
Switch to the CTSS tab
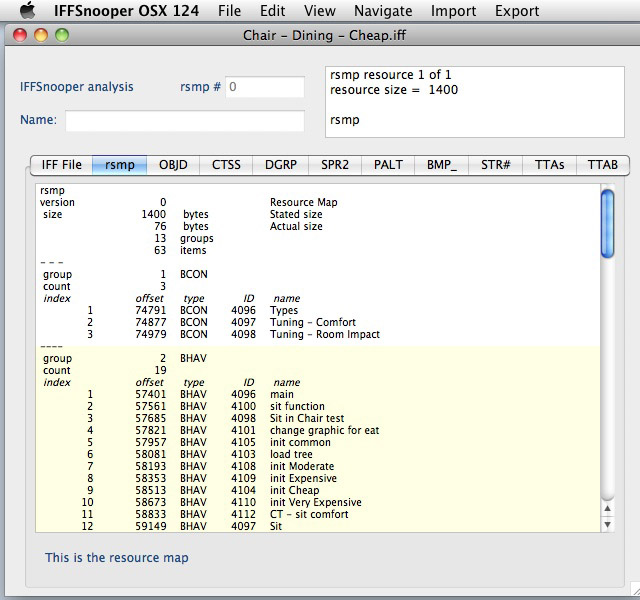(227, 165)
